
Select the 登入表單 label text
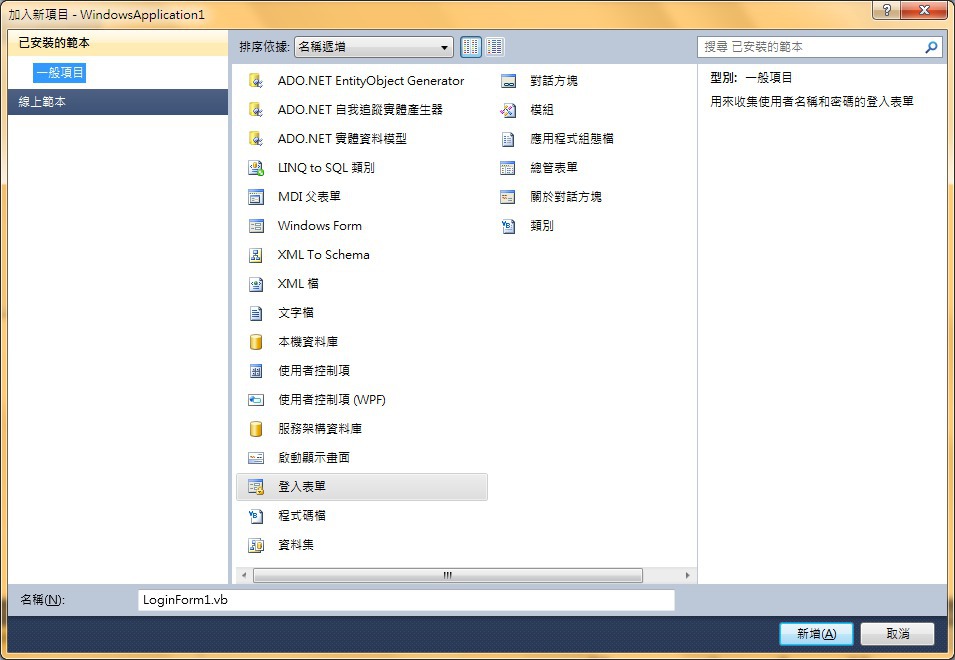click(x=302, y=486)
